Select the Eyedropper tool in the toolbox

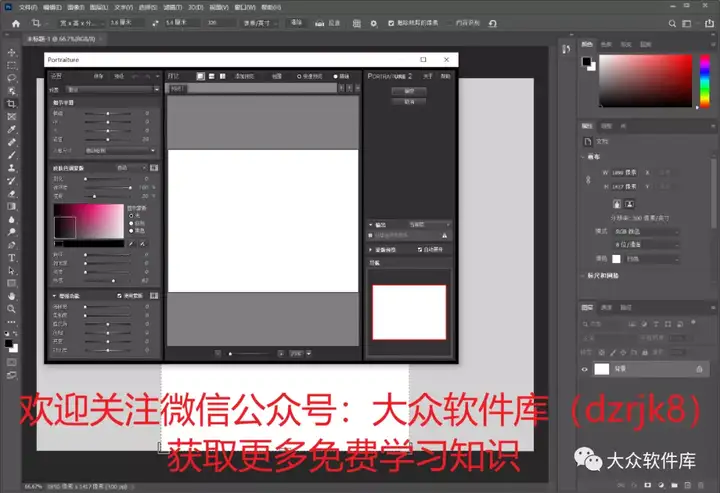pyautogui.click(x=11, y=129)
